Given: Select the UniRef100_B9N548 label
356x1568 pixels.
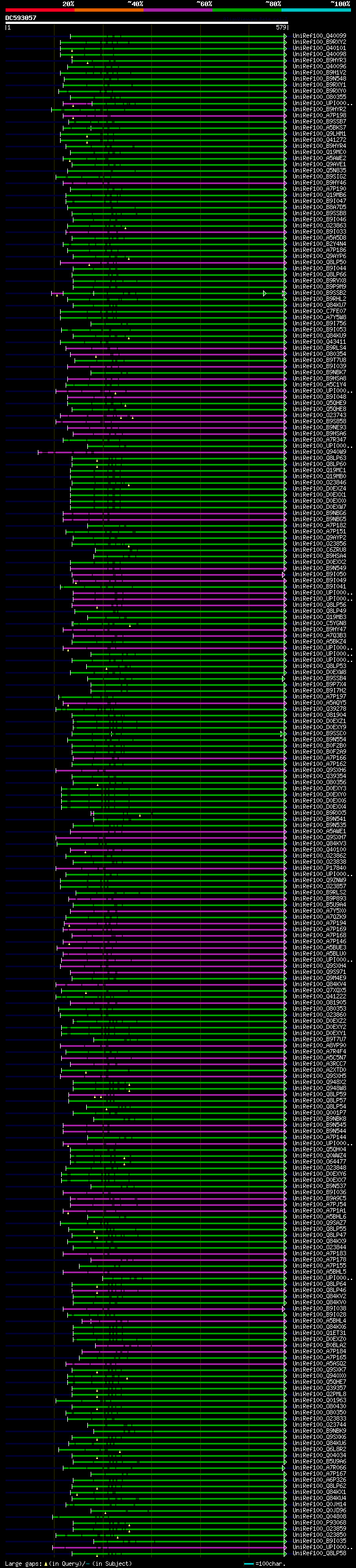Looking at the screenshot, I should click(x=319, y=78).
